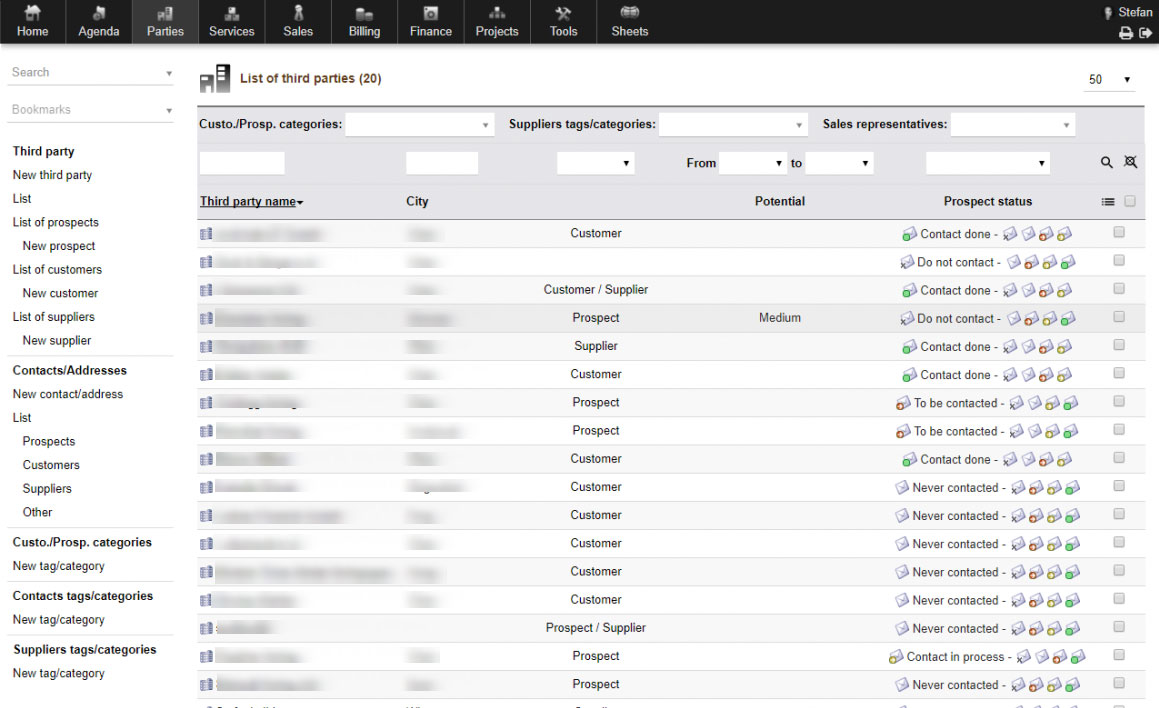The height and width of the screenshot is (708, 1159).
Task: Log out using the exit icon
Action: (1145, 33)
